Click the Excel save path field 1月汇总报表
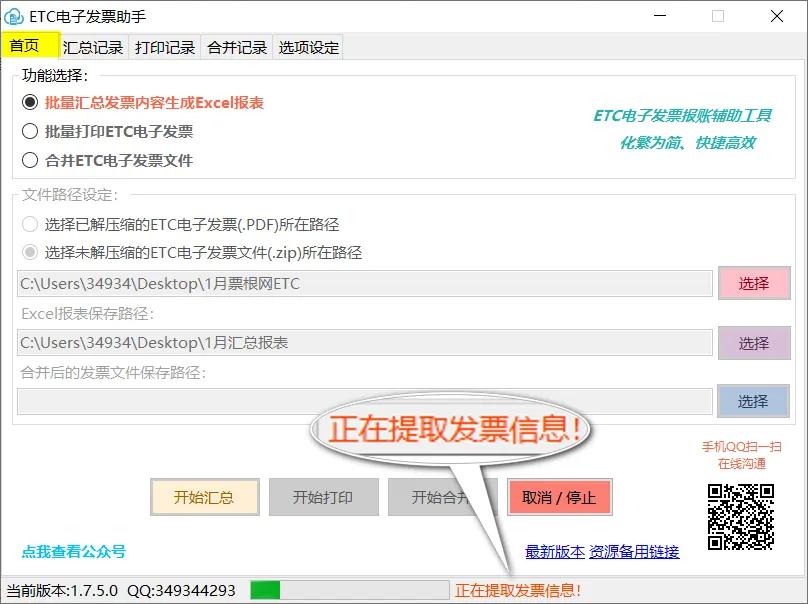This screenshot has height=604, width=808. click(365, 343)
